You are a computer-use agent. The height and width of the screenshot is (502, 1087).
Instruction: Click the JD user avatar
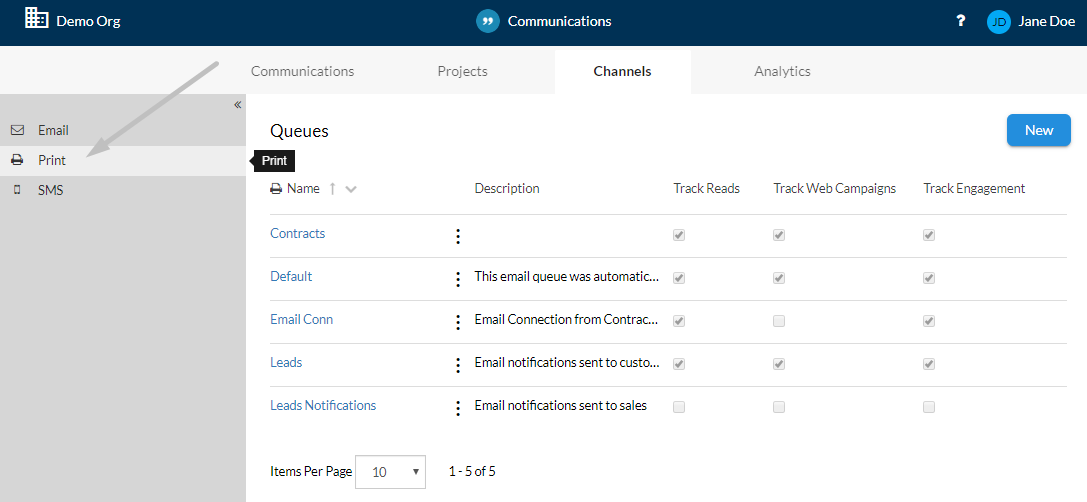coord(999,21)
